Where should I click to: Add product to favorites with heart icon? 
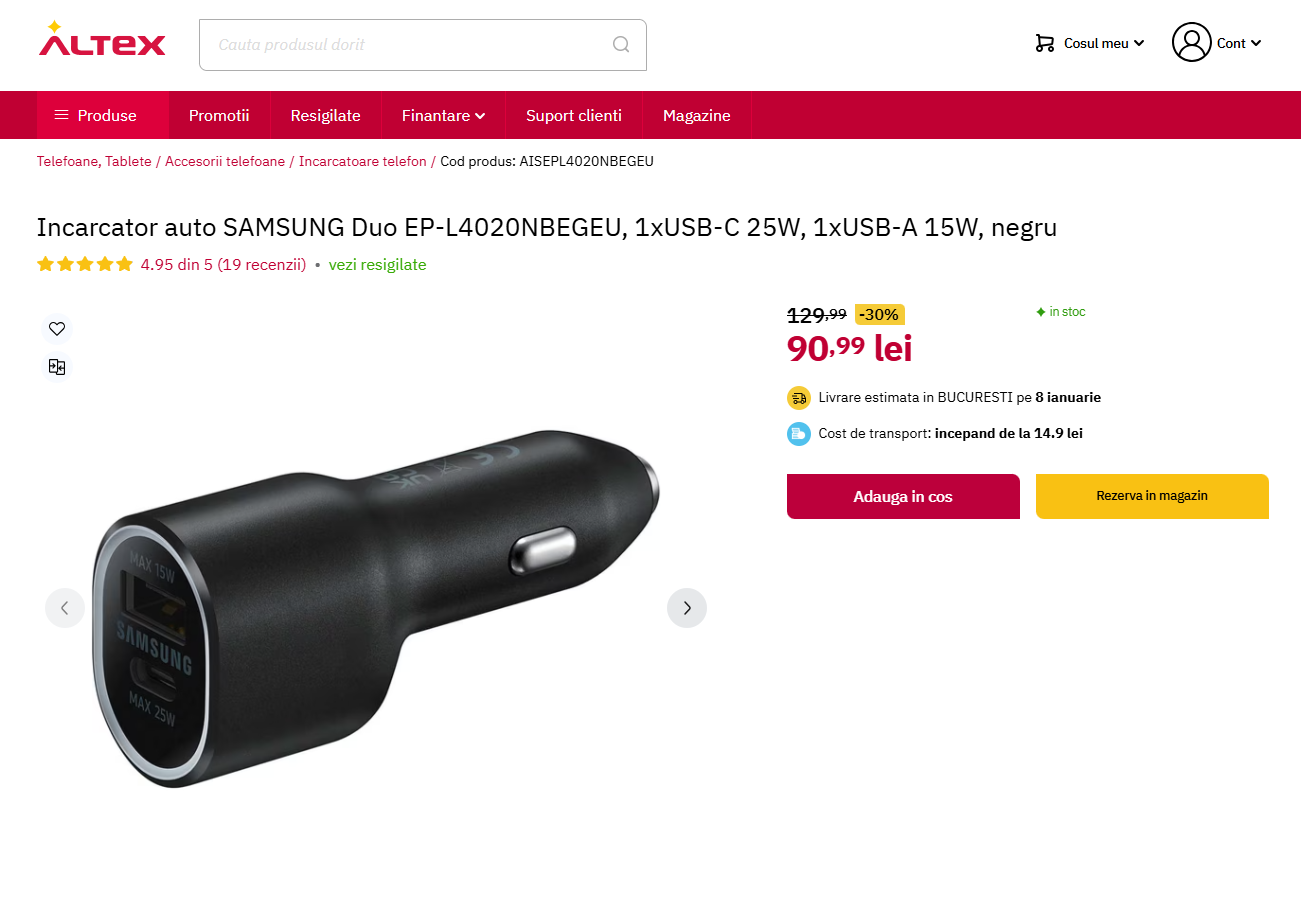57,328
